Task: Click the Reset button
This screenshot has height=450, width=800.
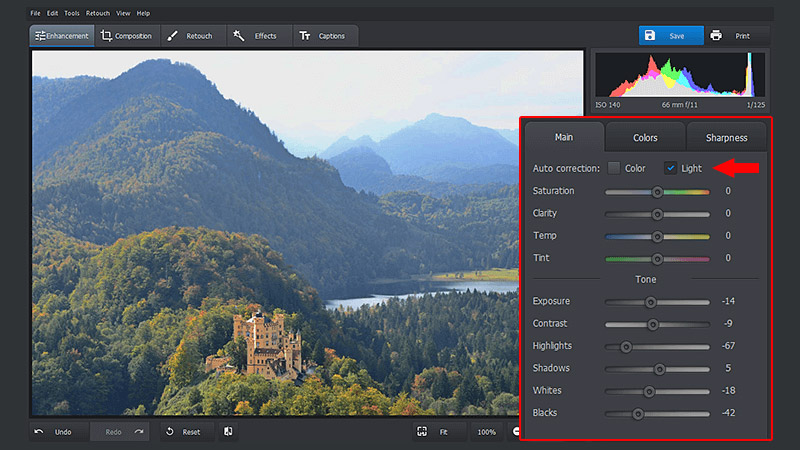Action: point(188,432)
